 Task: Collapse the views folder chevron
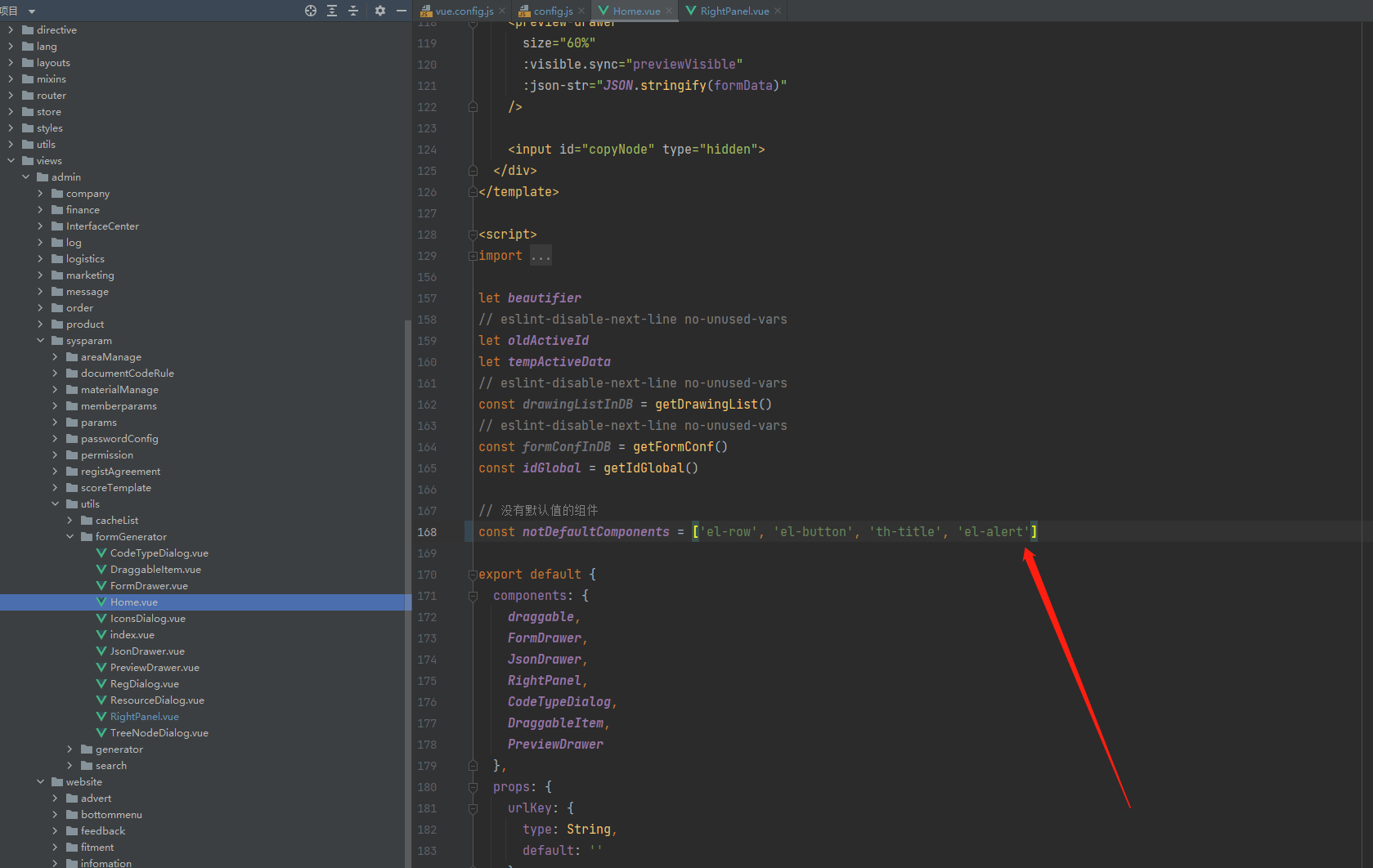tap(11, 161)
